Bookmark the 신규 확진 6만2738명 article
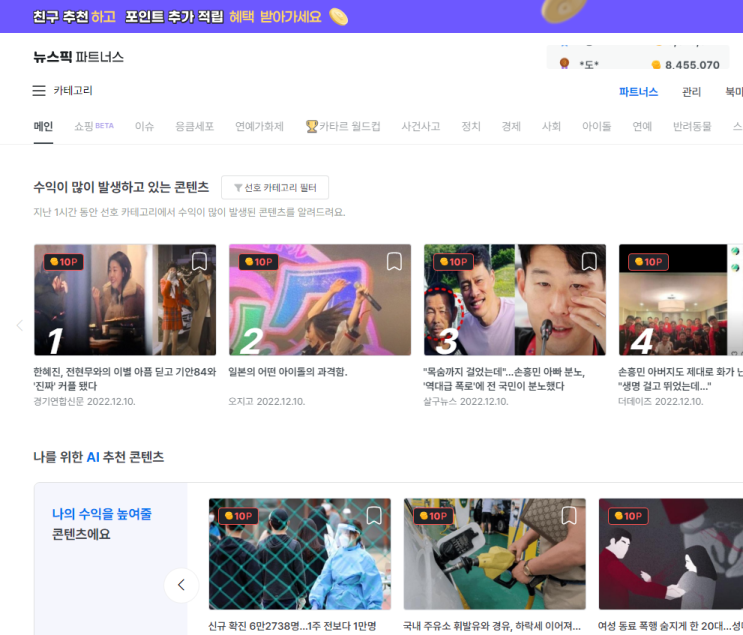The image size is (743, 635). coord(374,515)
